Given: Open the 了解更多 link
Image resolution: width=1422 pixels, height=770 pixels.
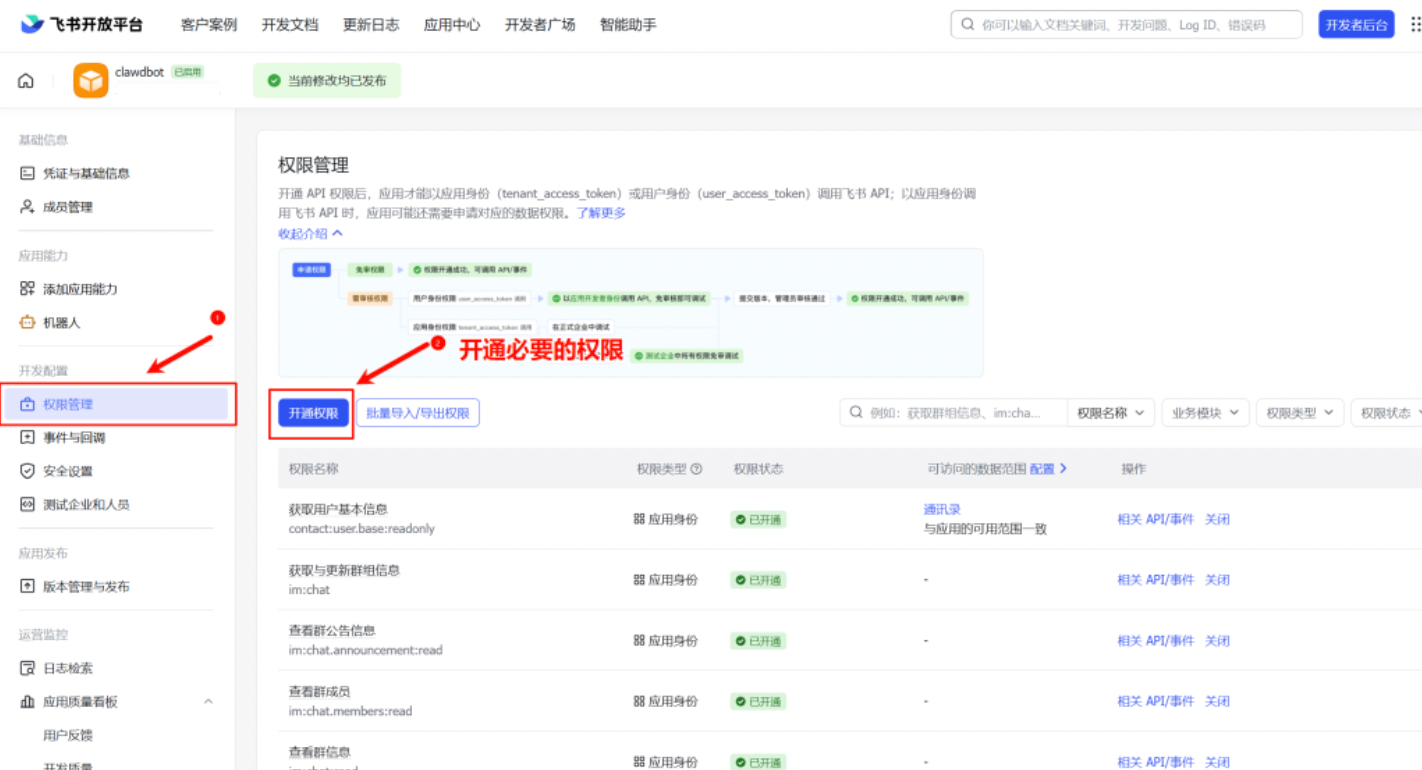Looking at the screenshot, I should tap(599, 213).
